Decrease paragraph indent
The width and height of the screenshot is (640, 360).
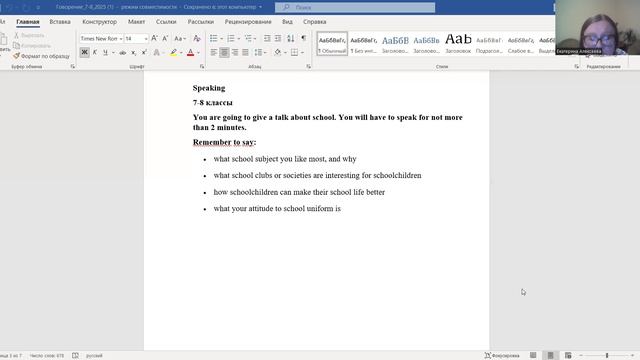pos(267,38)
